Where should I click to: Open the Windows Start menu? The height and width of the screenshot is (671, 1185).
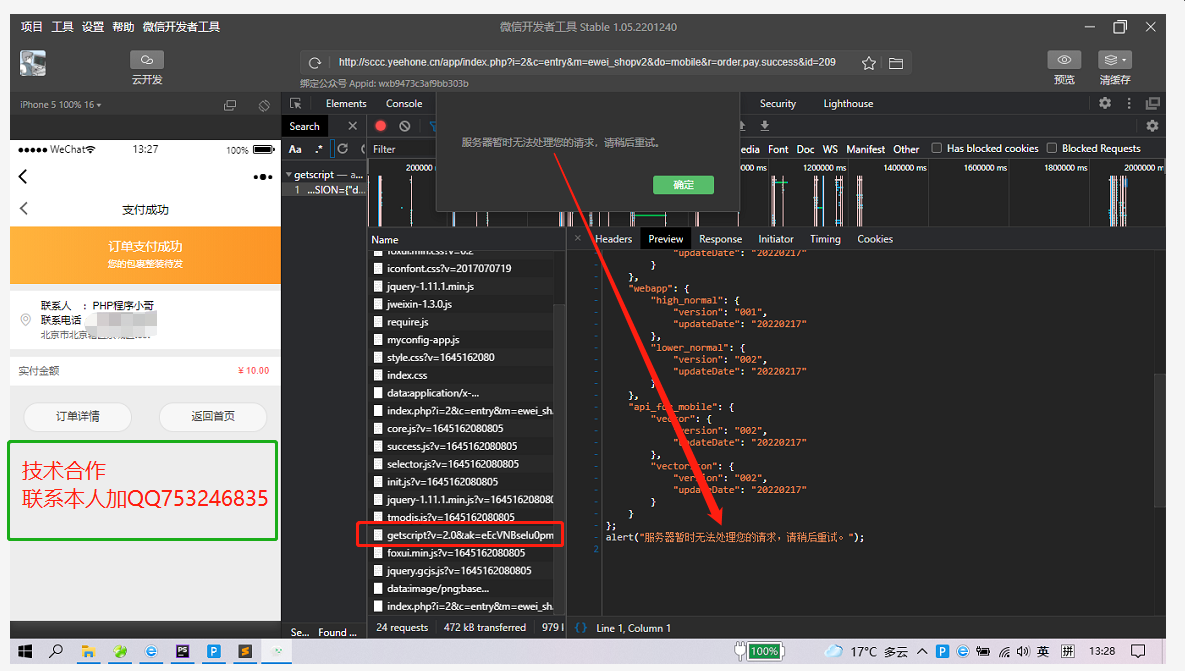pyautogui.click(x=25, y=651)
